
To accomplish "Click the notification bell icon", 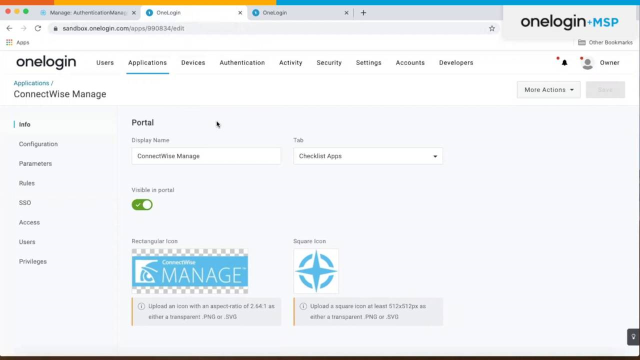I will (x=564, y=63).
